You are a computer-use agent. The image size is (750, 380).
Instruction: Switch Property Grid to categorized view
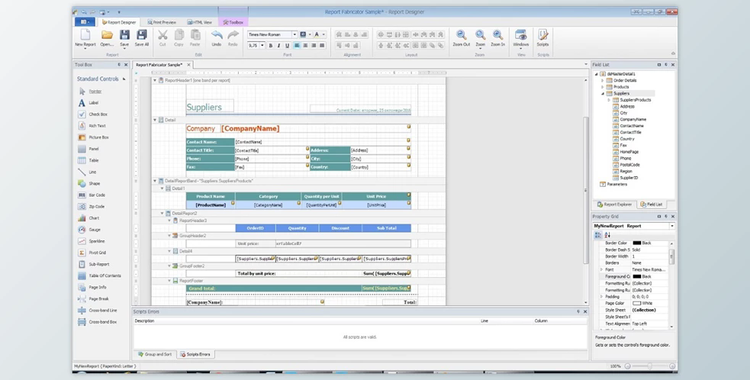pos(597,235)
